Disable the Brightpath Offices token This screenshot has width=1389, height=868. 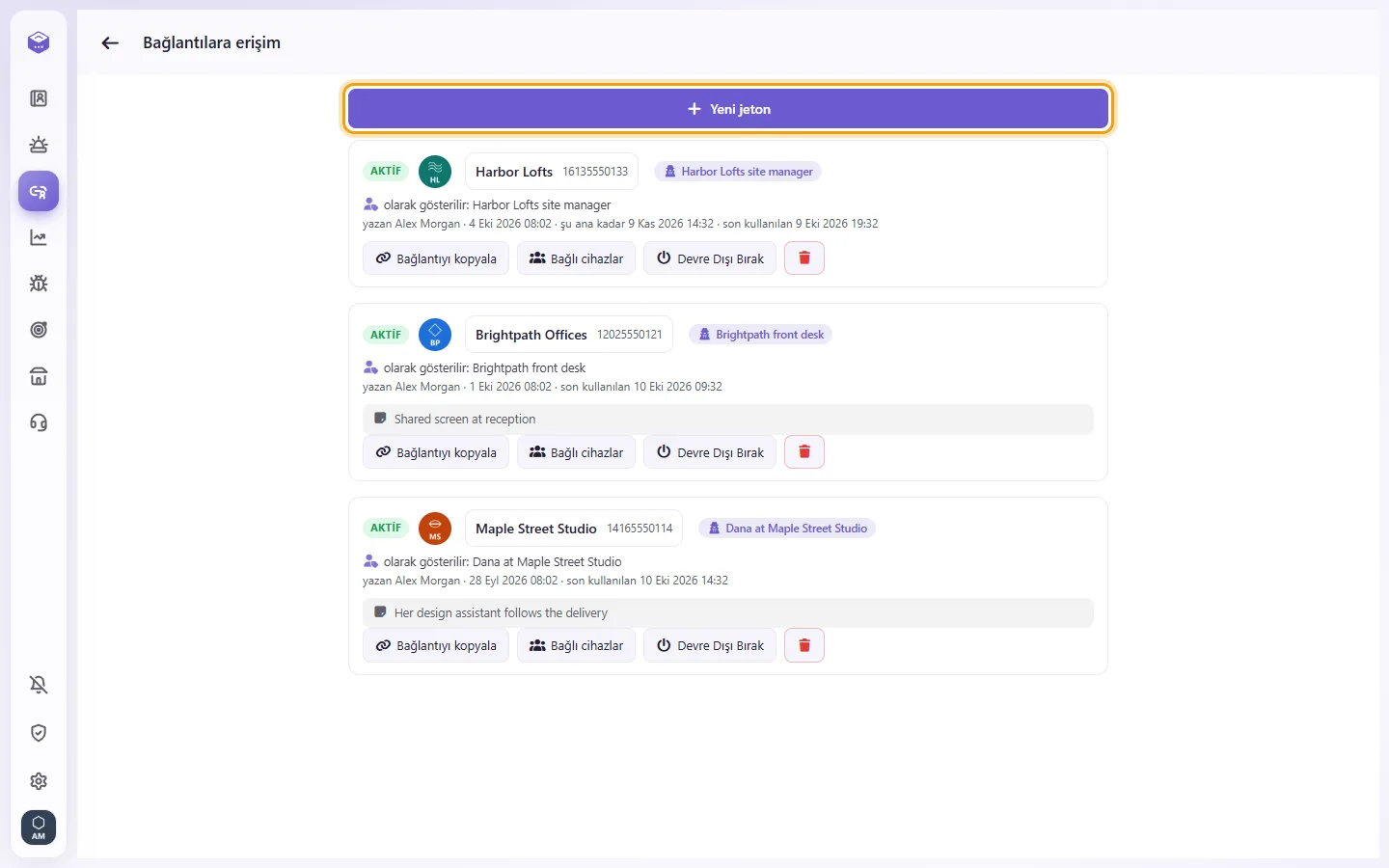coord(710,452)
